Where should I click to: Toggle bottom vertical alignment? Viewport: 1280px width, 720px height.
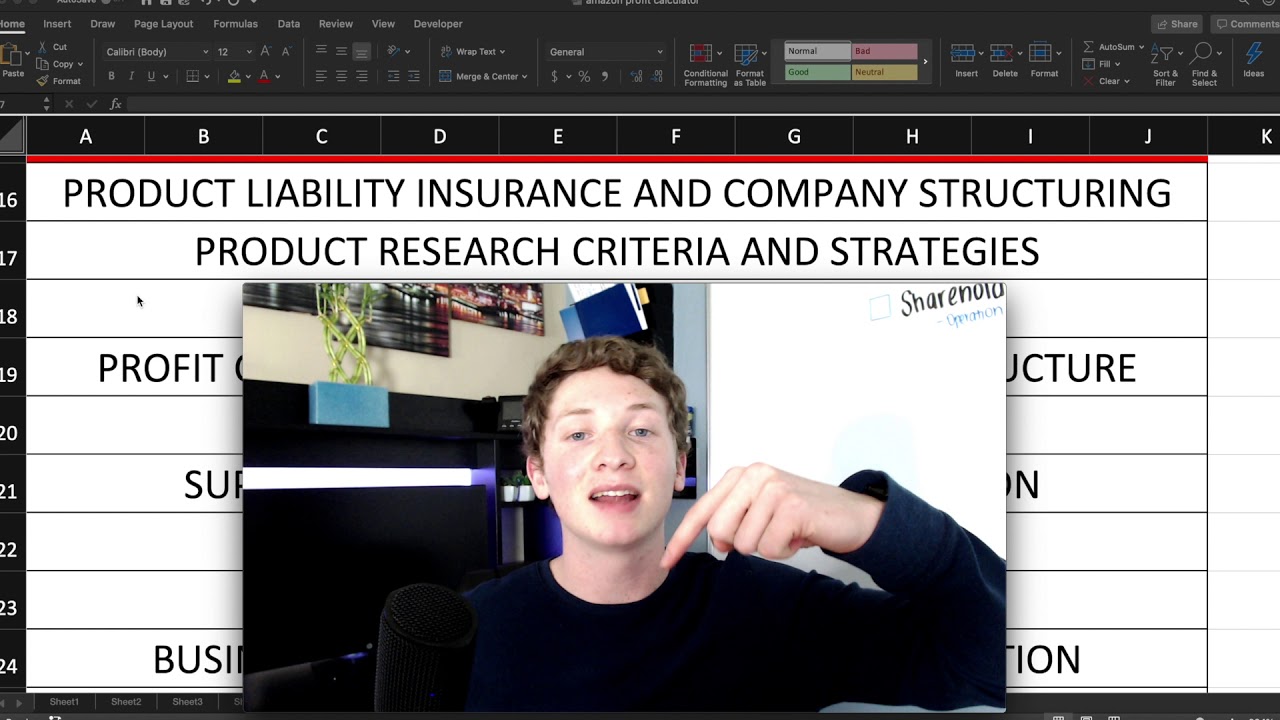tap(361, 51)
